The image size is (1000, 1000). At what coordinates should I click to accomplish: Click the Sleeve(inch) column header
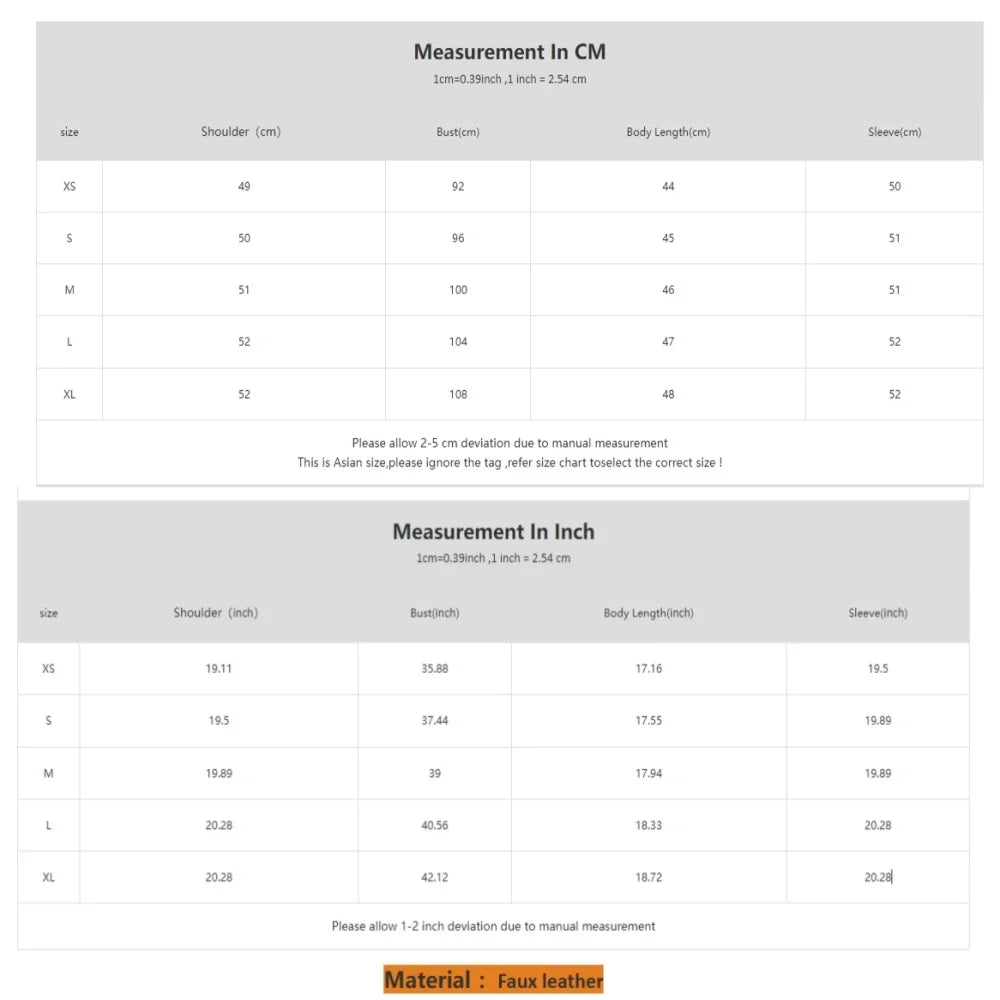(877, 613)
